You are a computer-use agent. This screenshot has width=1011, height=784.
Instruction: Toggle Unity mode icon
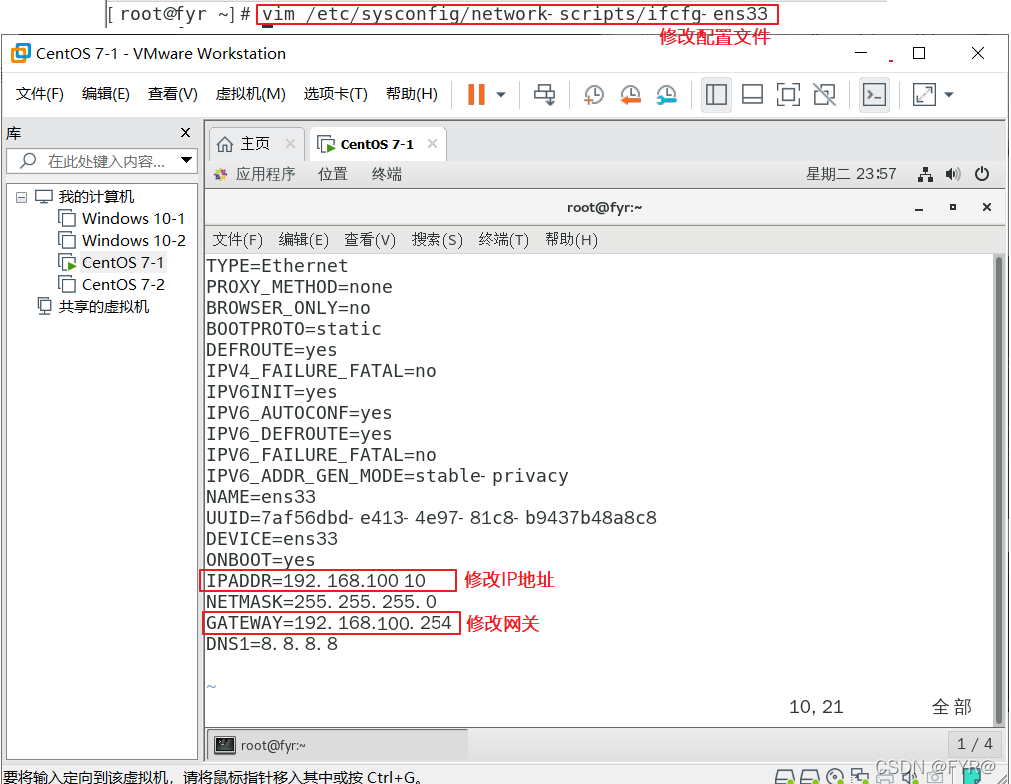click(x=825, y=95)
